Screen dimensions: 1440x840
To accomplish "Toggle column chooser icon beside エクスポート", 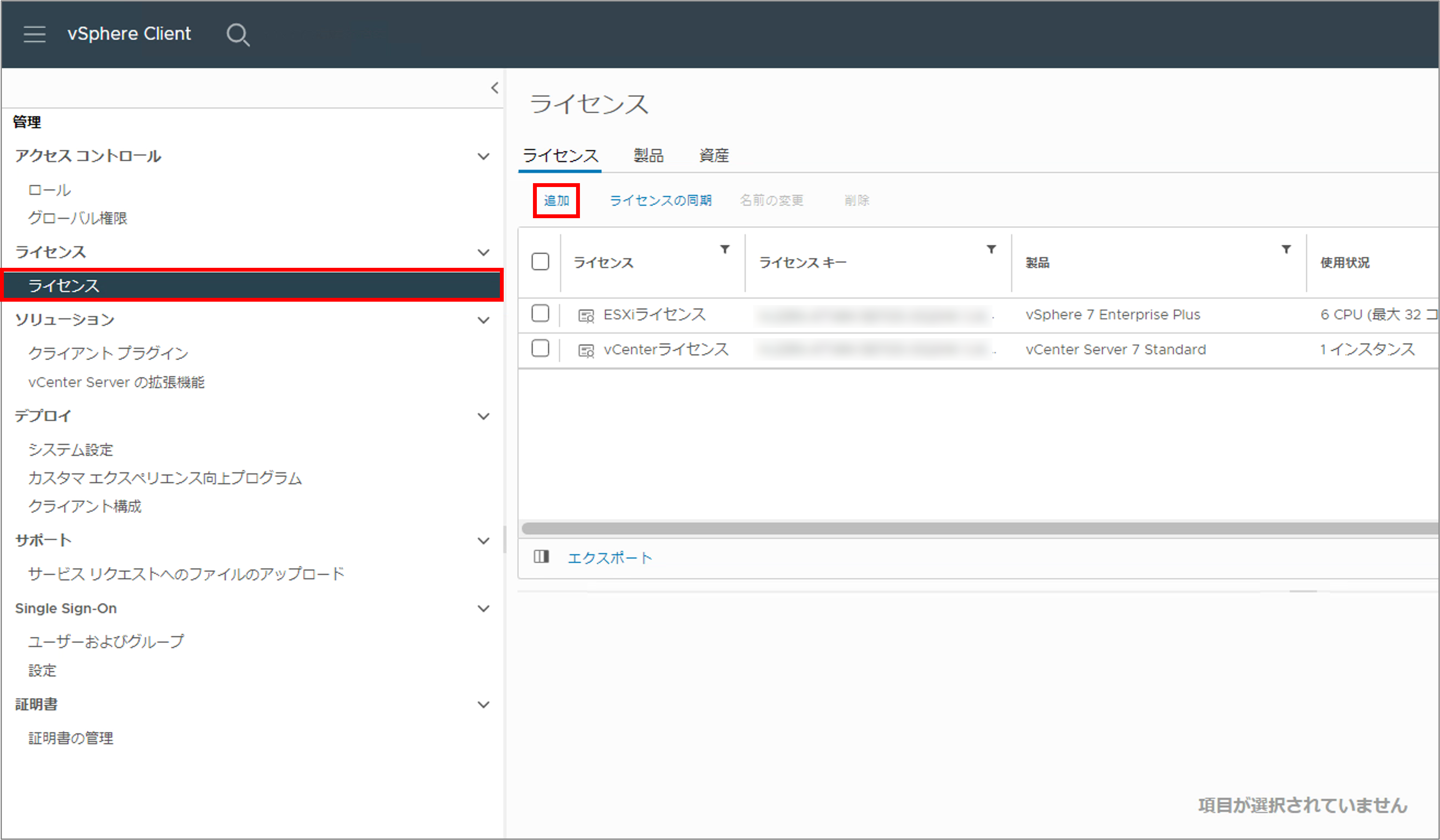I will pyautogui.click(x=541, y=556).
